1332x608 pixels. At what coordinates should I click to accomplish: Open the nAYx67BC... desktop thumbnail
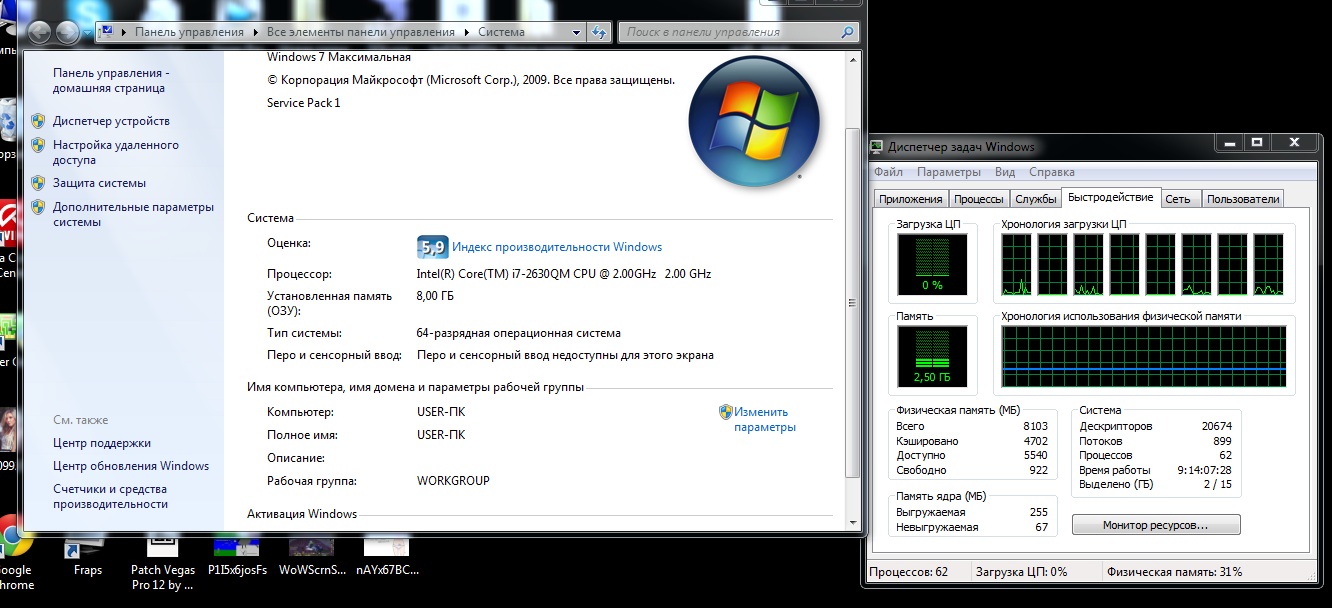(387, 555)
